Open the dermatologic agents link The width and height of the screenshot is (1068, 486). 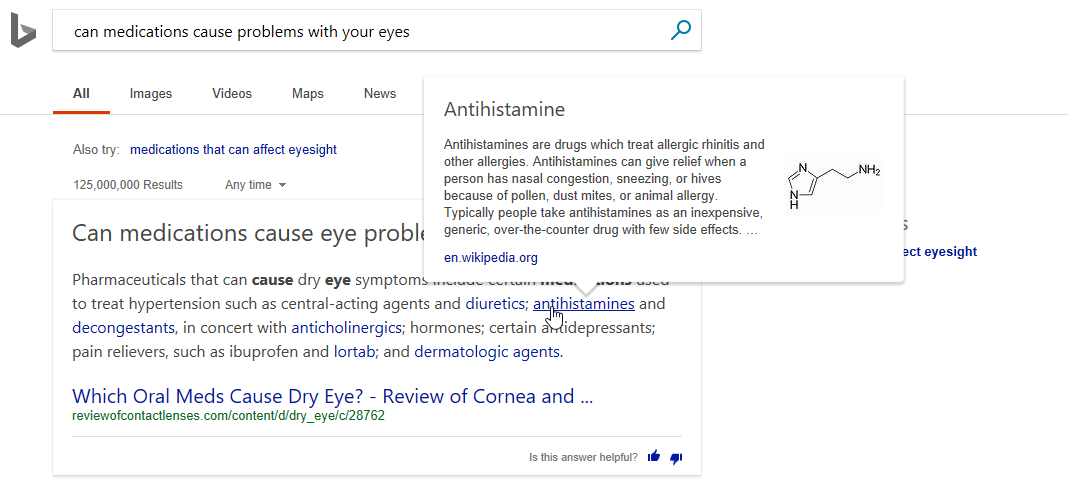[488, 353]
